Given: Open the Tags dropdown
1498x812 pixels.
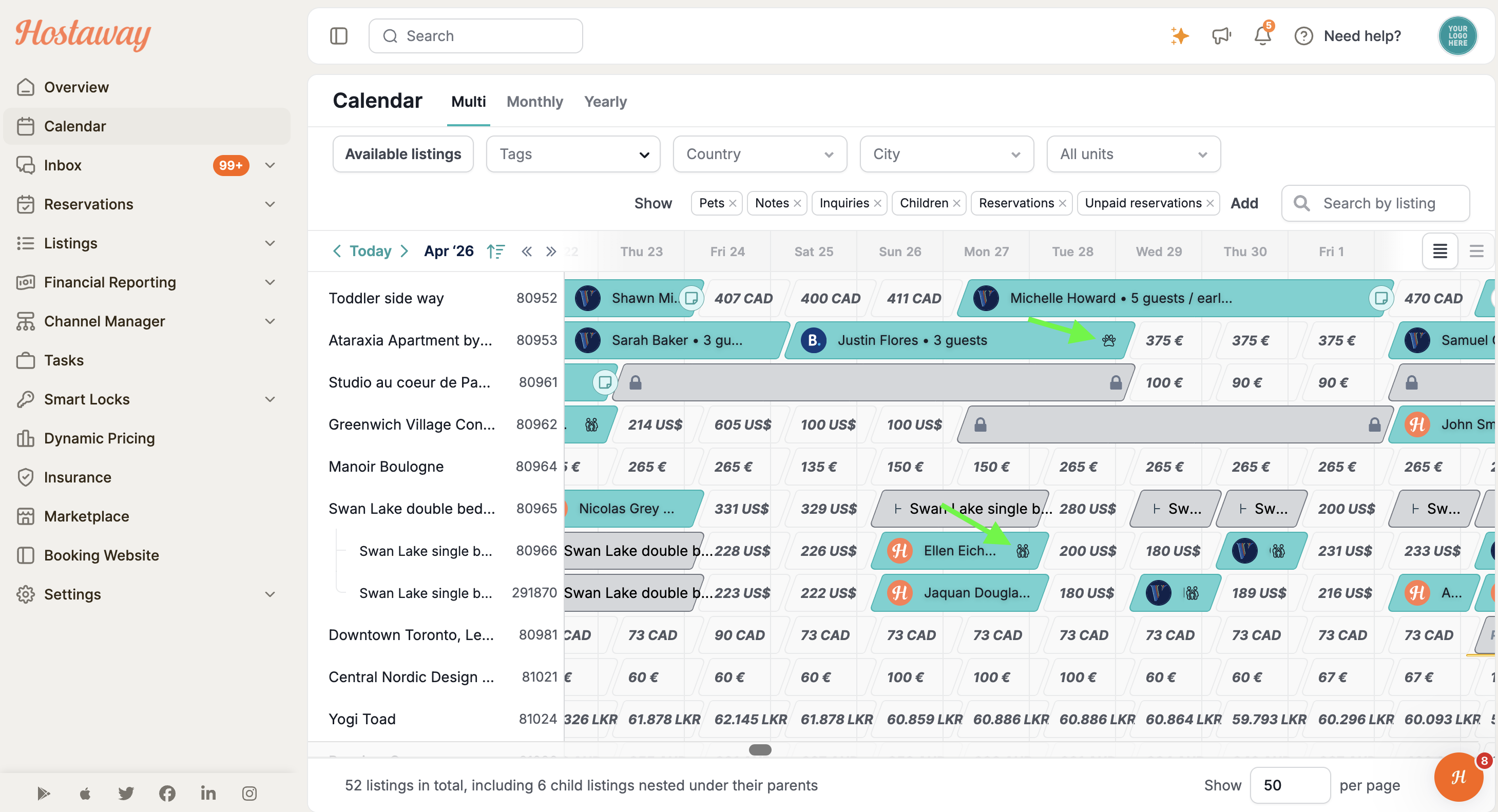Looking at the screenshot, I should click(x=573, y=154).
